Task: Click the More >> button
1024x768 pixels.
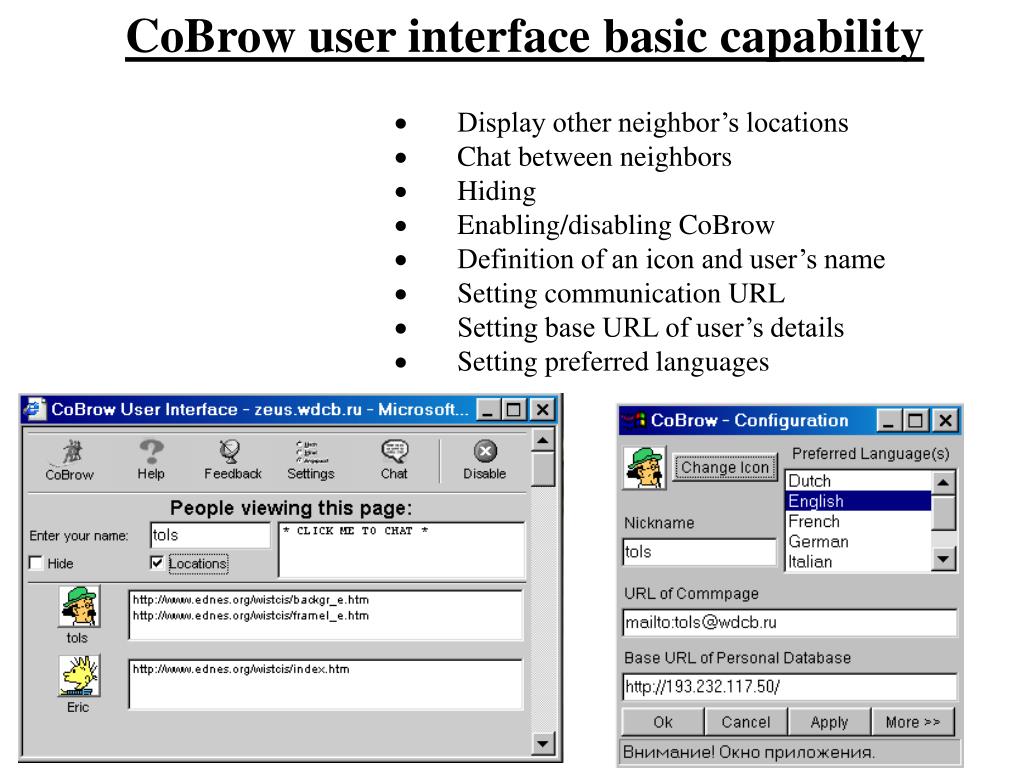Action: [x=912, y=722]
